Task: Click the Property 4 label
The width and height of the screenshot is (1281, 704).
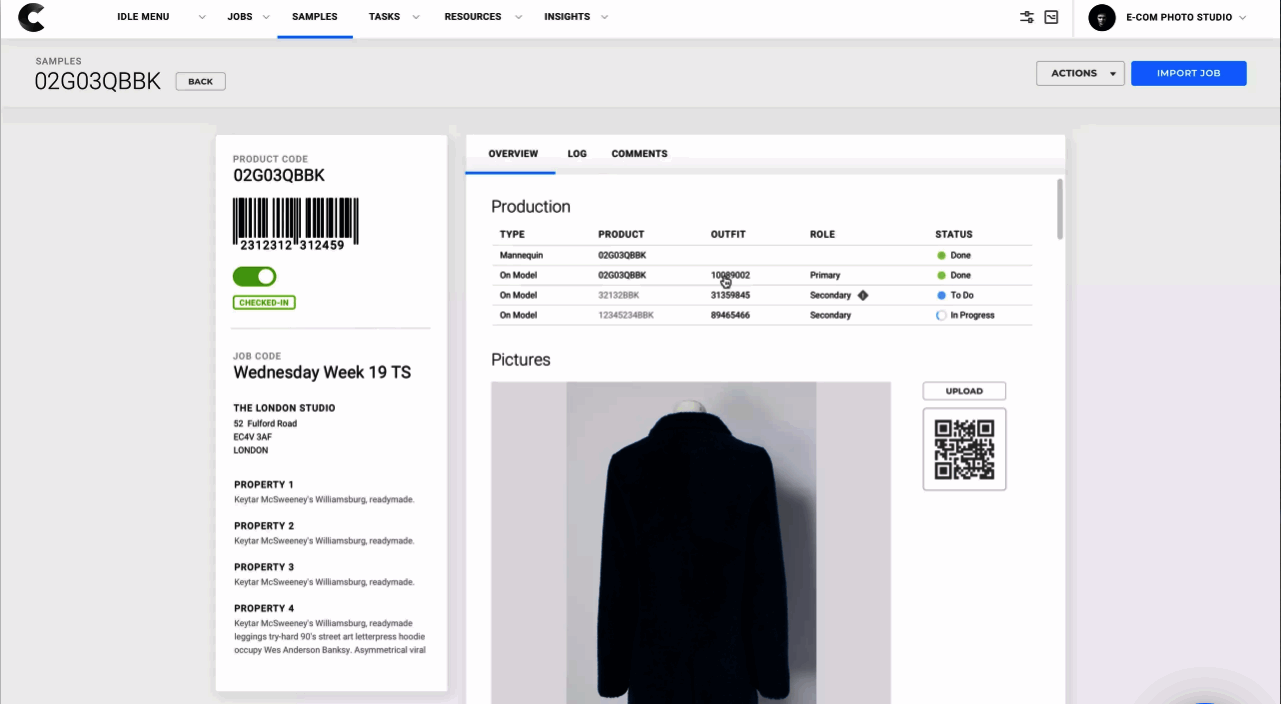Action: click(264, 608)
